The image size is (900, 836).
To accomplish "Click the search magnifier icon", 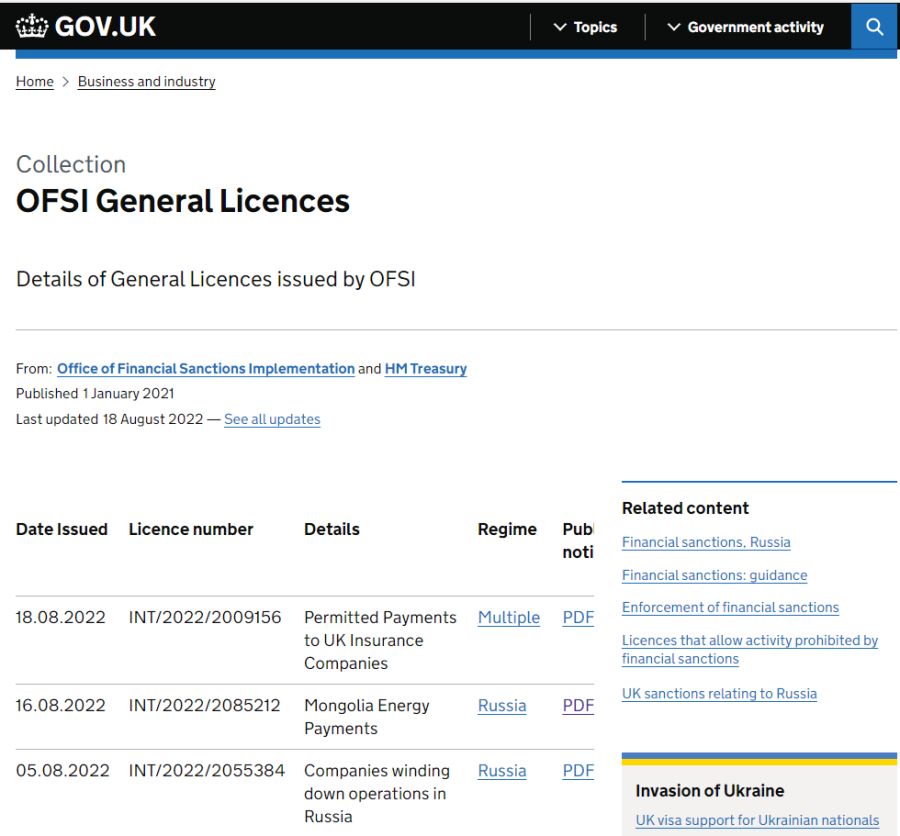I will point(874,26).
